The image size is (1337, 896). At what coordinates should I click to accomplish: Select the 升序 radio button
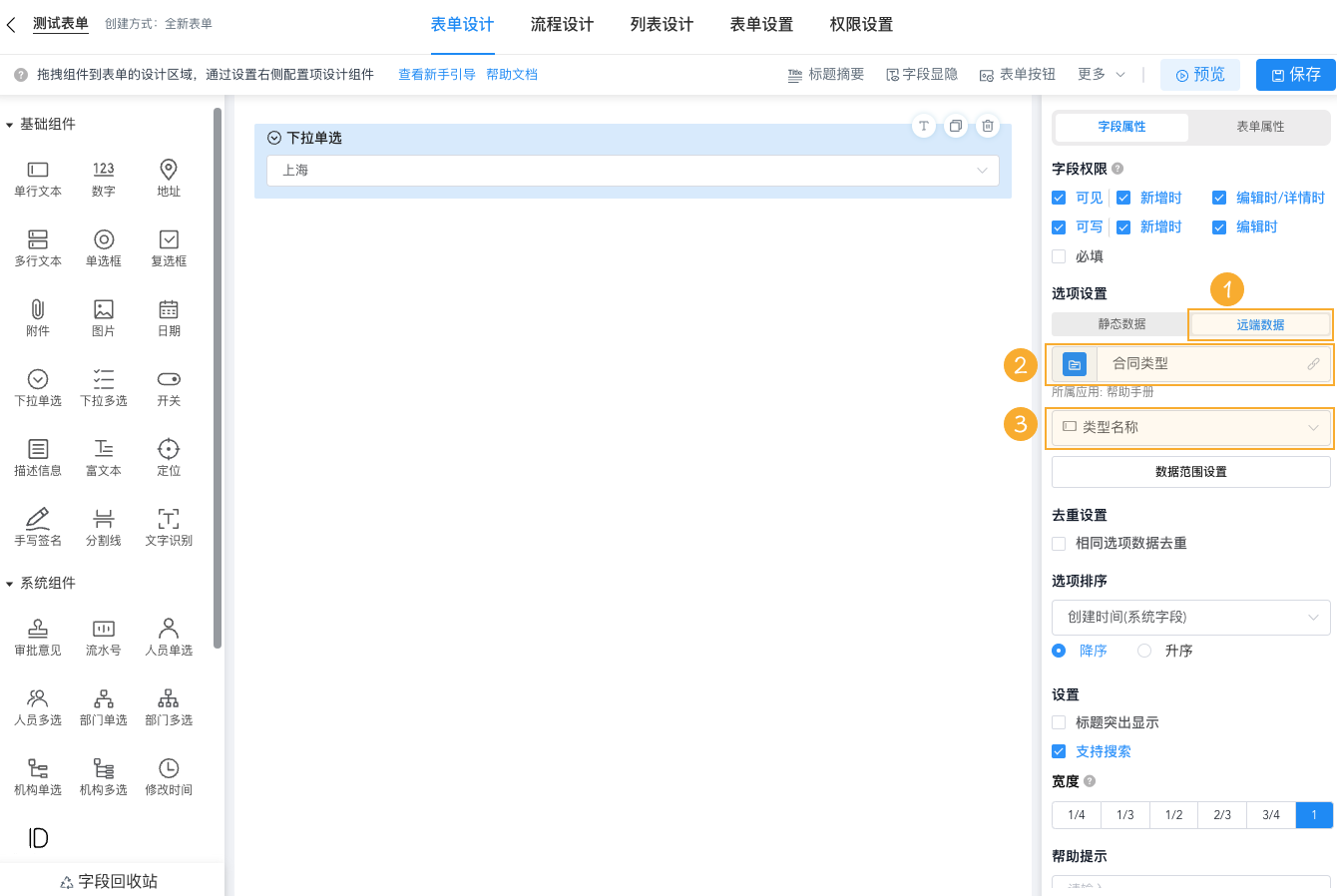pyautogui.click(x=1143, y=650)
